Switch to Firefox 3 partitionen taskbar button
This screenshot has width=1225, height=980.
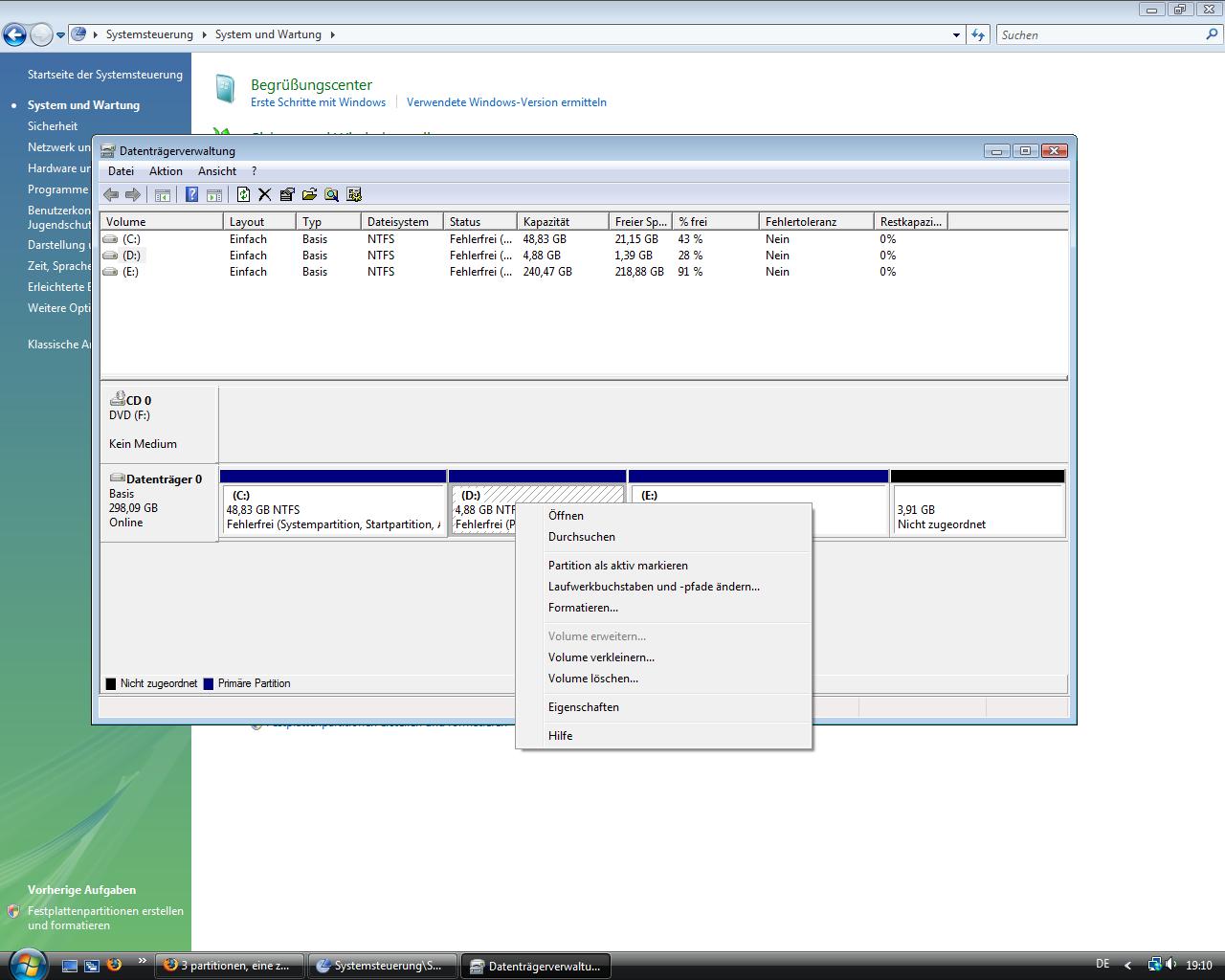(230, 966)
